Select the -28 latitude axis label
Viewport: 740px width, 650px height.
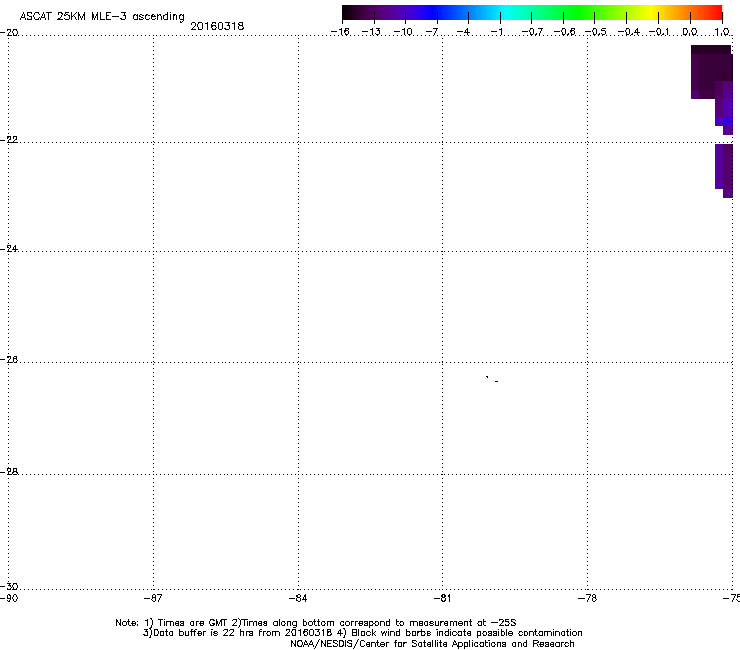coord(9,472)
